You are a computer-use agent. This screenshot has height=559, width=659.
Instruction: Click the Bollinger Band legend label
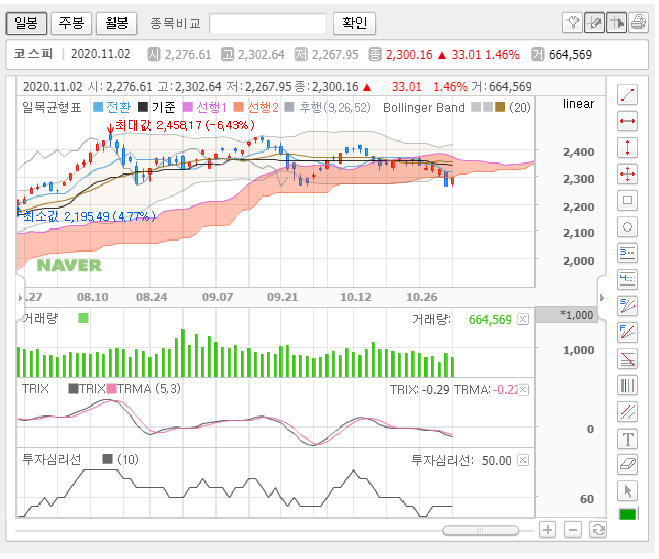[x=424, y=108]
